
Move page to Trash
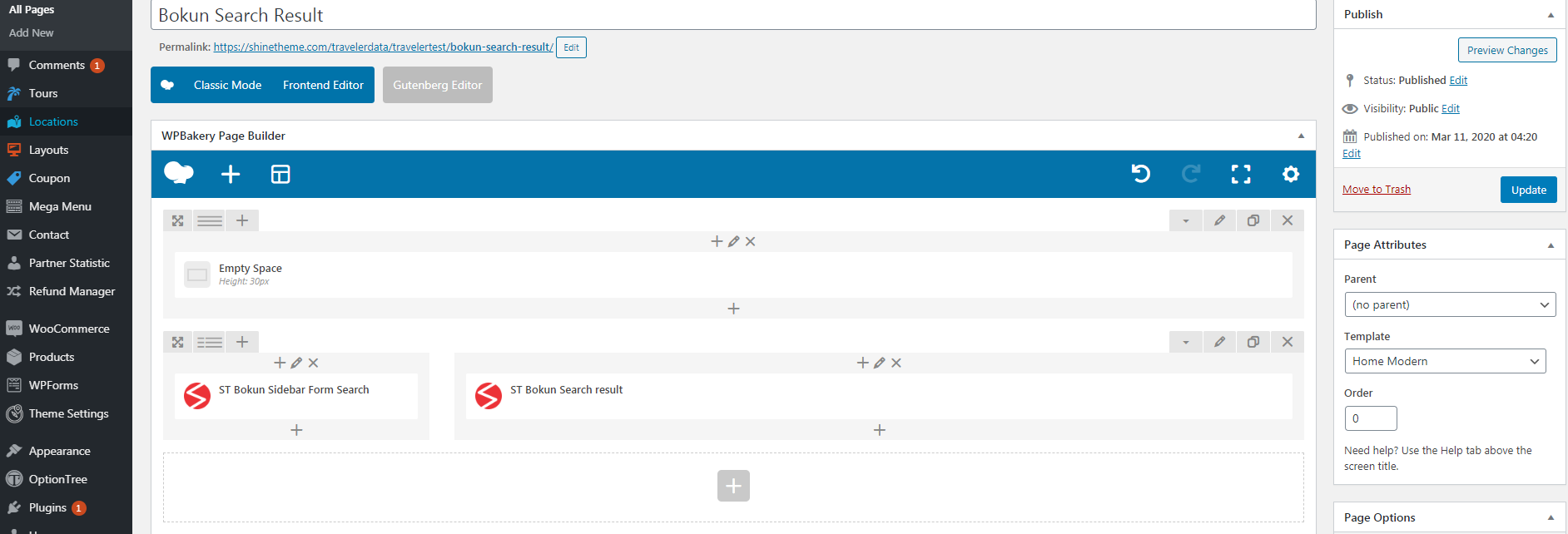[1377, 190]
